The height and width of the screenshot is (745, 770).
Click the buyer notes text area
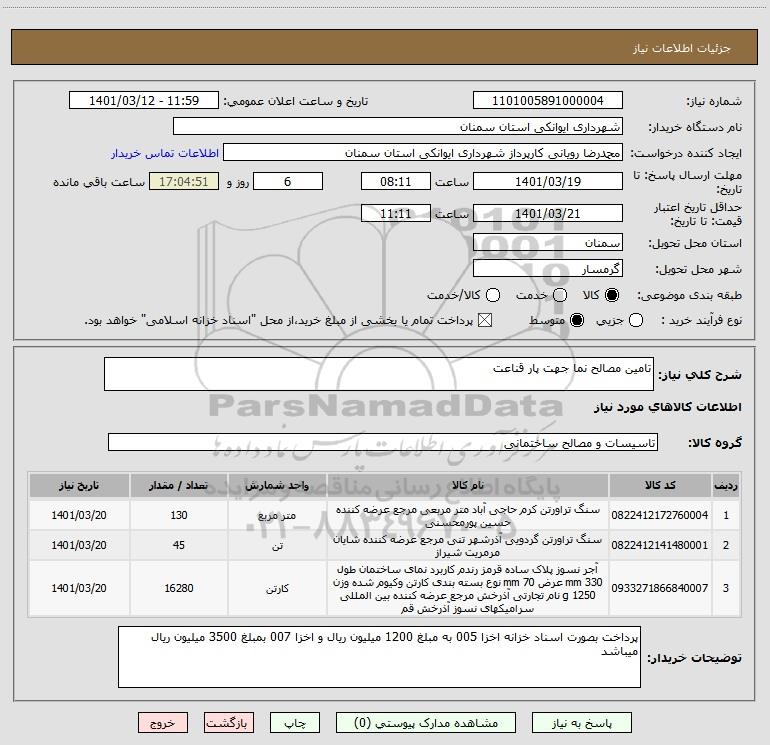(x=379, y=657)
